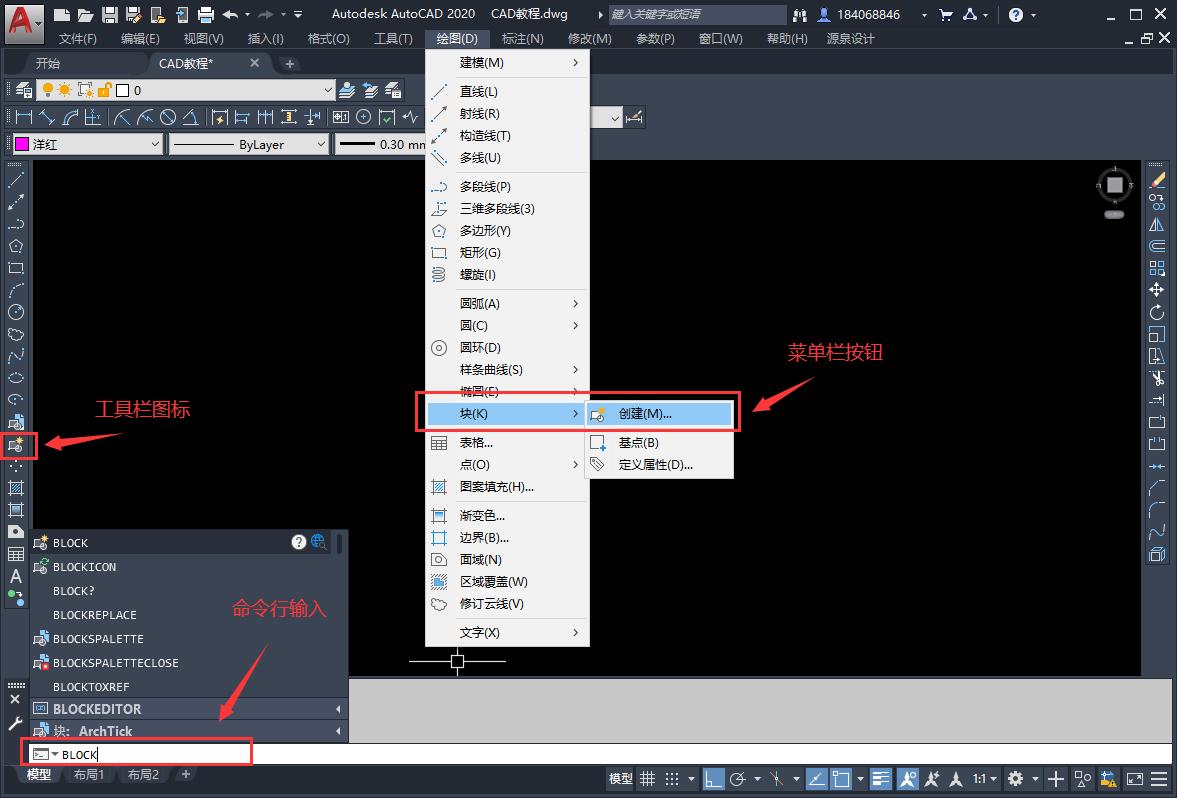The height and width of the screenshot is (798, 1177).
Task: Click the Move tool in right toolbar
Action: [1157, 290]
